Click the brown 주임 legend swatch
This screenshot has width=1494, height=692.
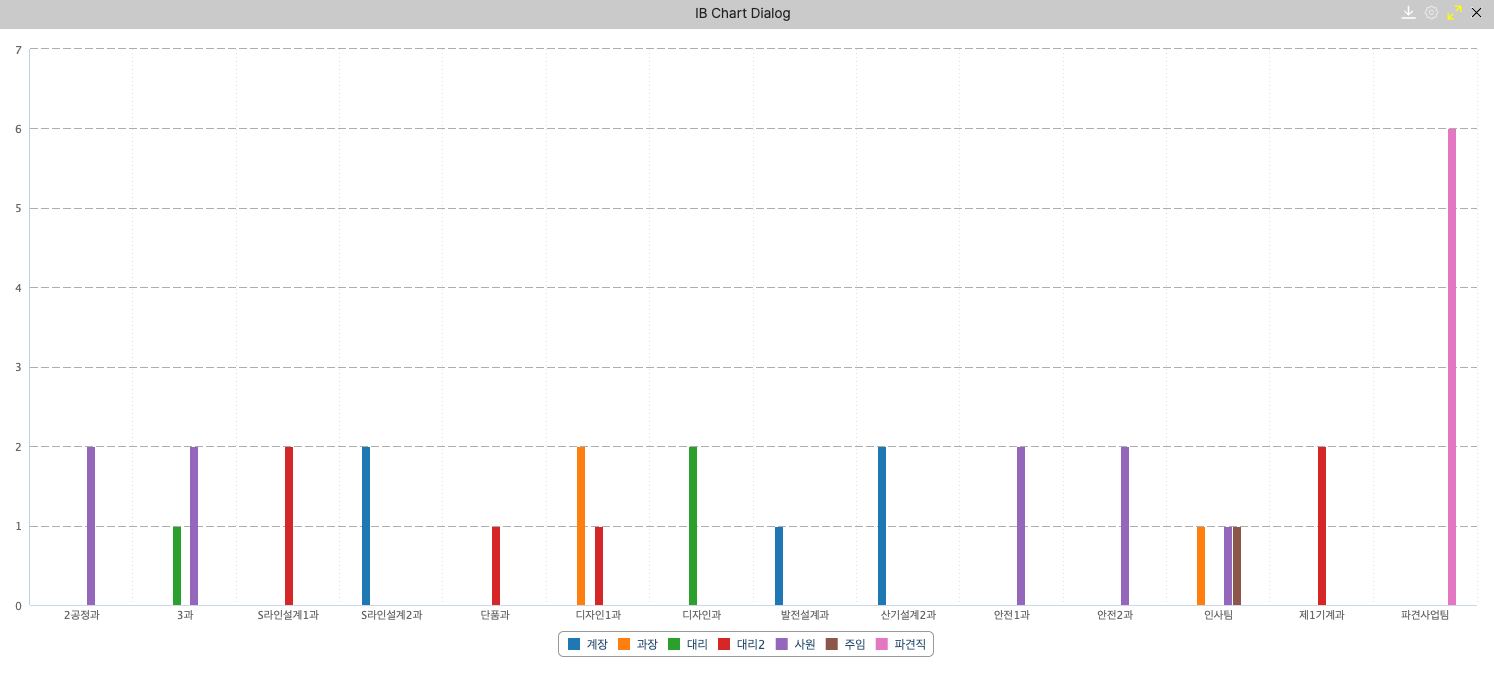831,645
